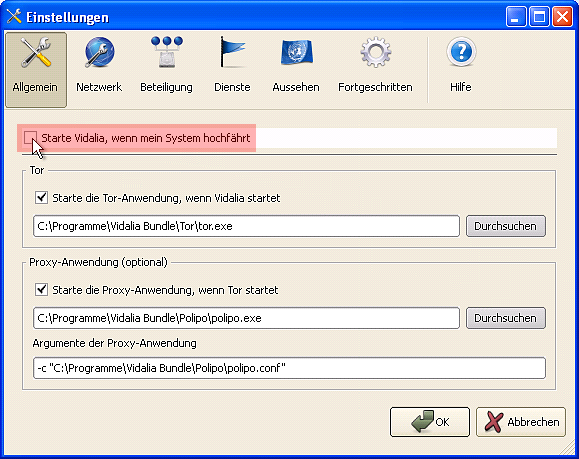
Task: Minimize the Einstellungen window
Action: (516, 17)
